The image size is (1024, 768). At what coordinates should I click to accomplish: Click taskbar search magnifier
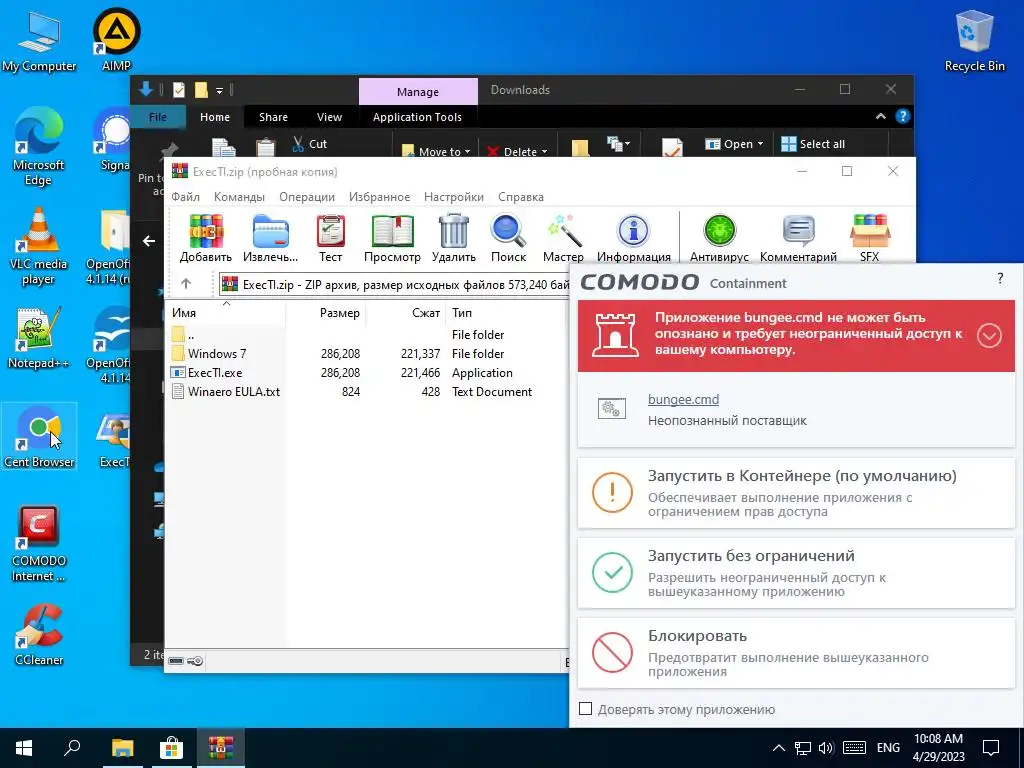click(72, 748)
